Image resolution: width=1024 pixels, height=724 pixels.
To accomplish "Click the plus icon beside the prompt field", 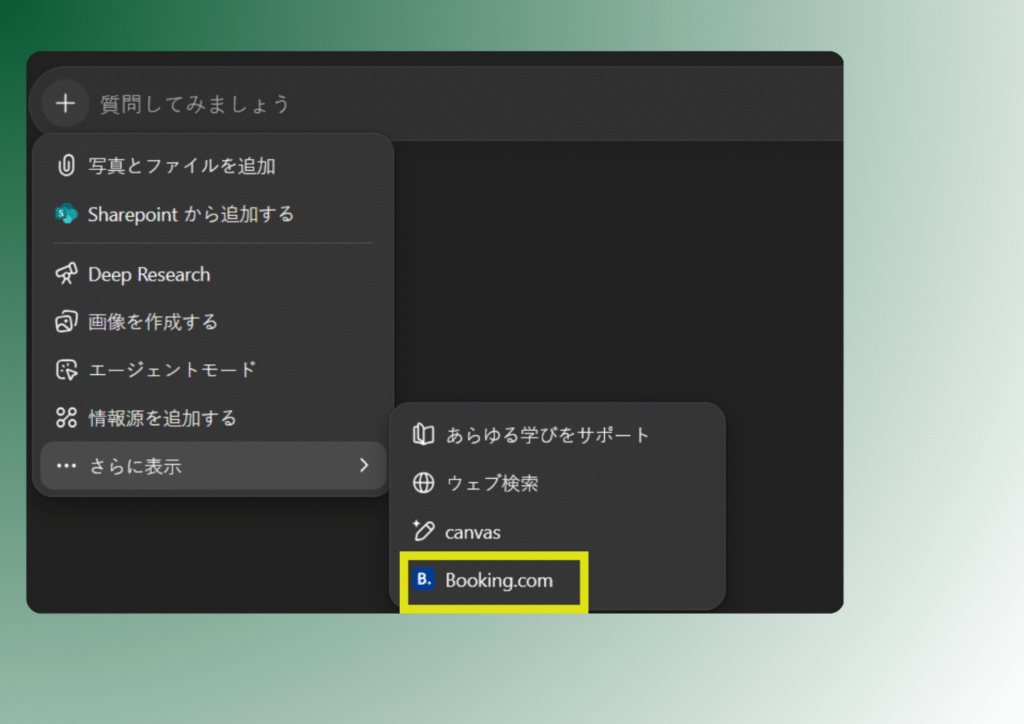I will [63, 103].
